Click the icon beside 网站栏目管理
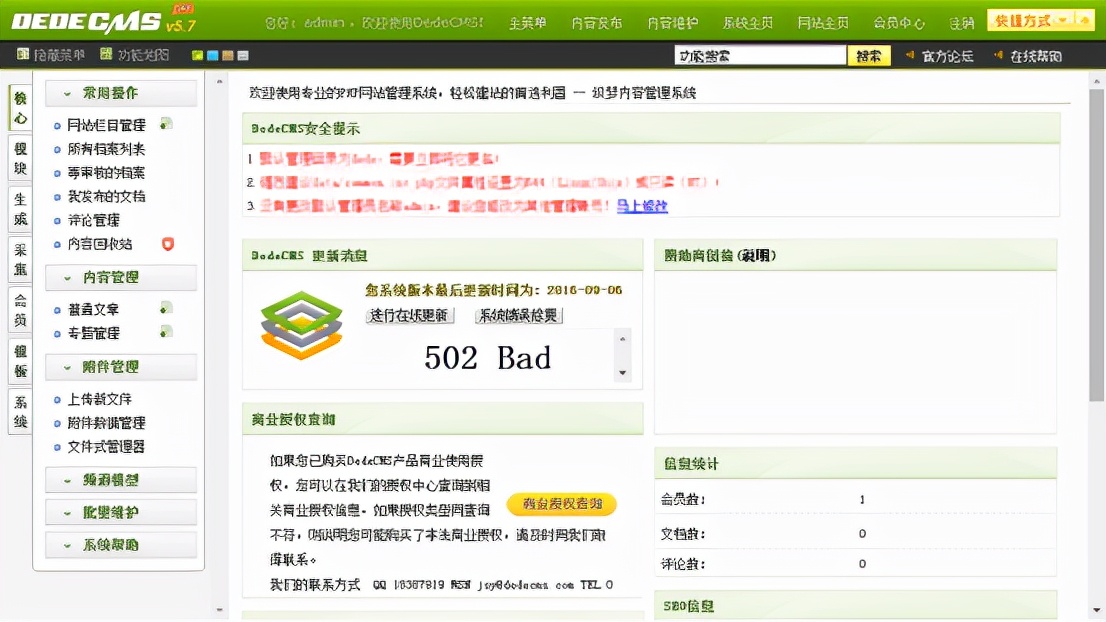 pos(166,124)
